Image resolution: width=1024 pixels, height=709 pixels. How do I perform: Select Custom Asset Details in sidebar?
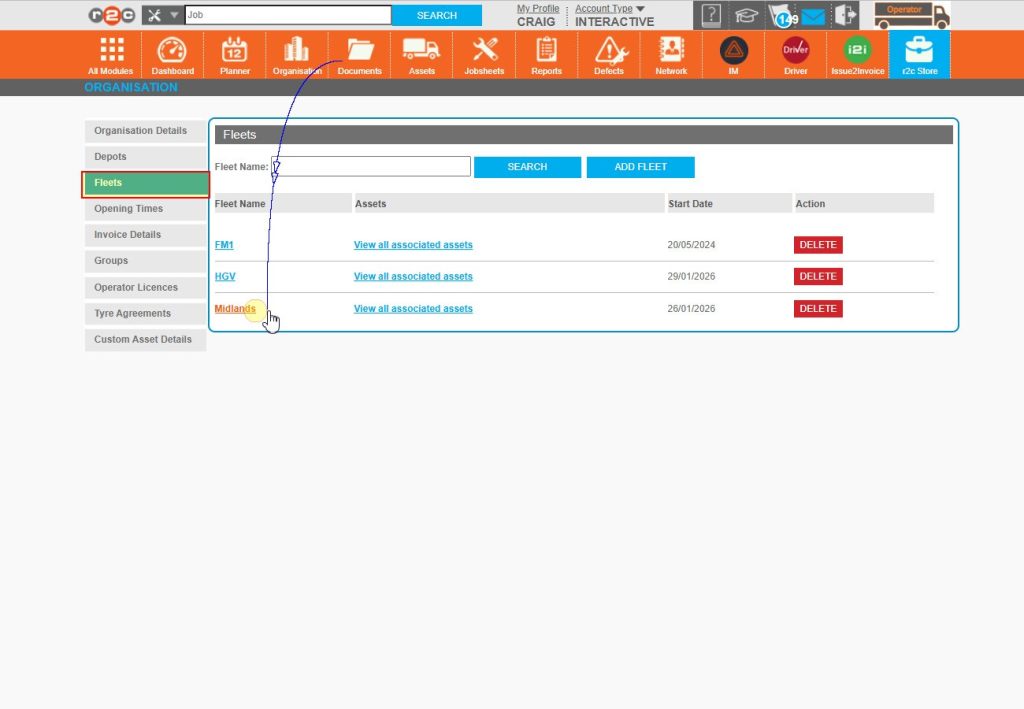tap(145, 339)
